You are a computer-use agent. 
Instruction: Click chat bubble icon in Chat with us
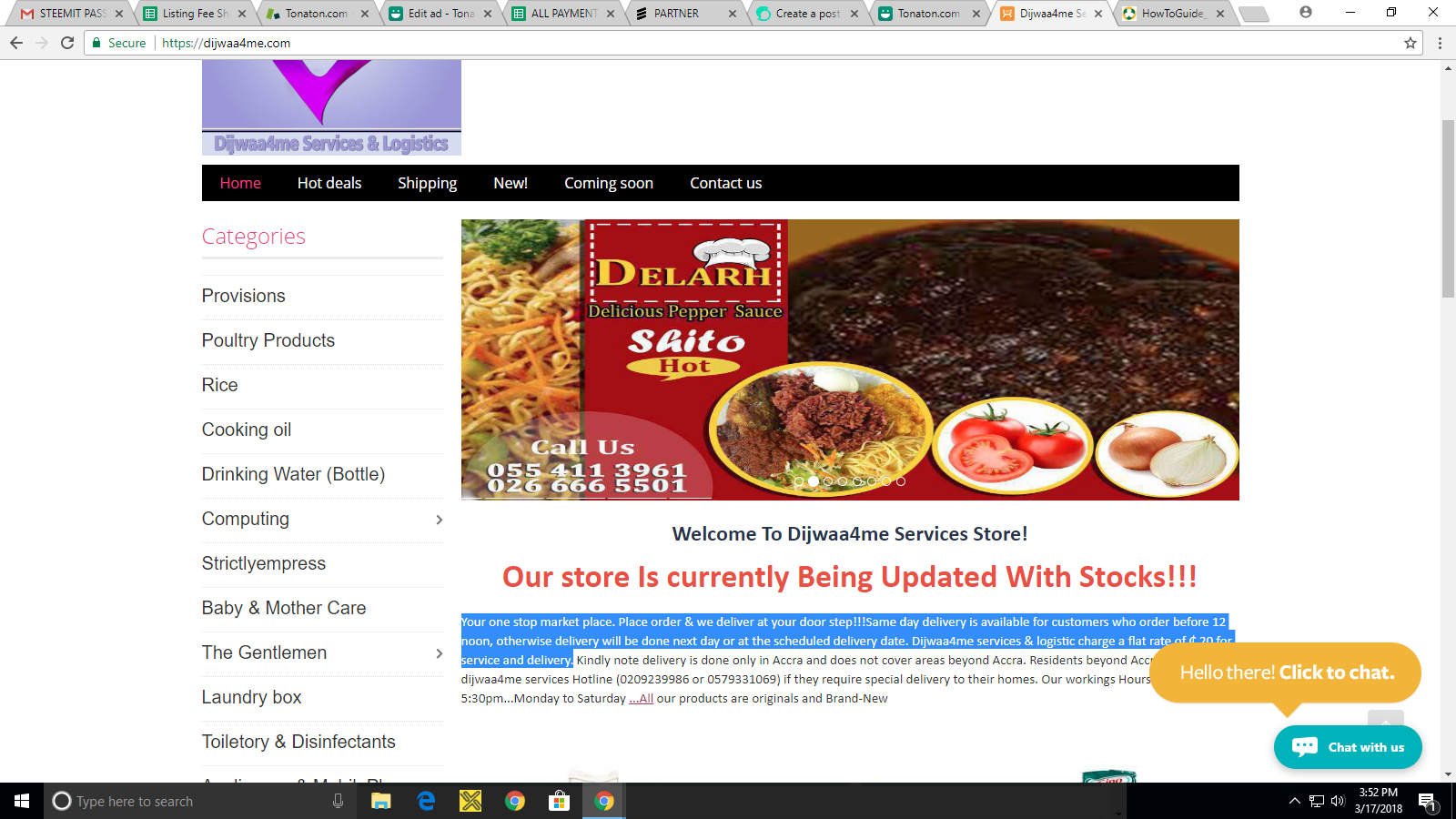point(1305,747)
